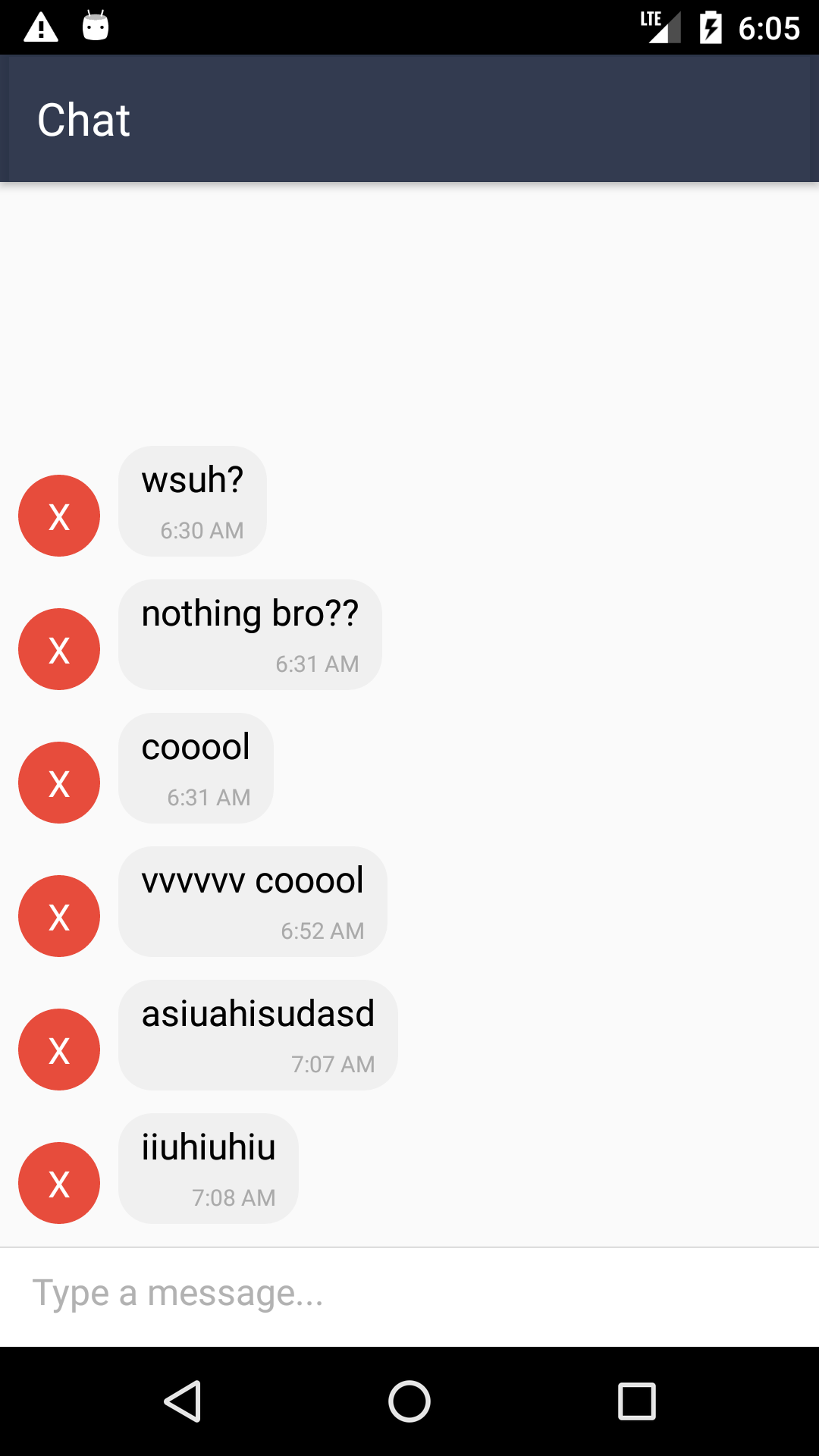Open recent apps with square button
Image resolution: width=819 pixels, height=1456 pixels.
click(637, 1401)
